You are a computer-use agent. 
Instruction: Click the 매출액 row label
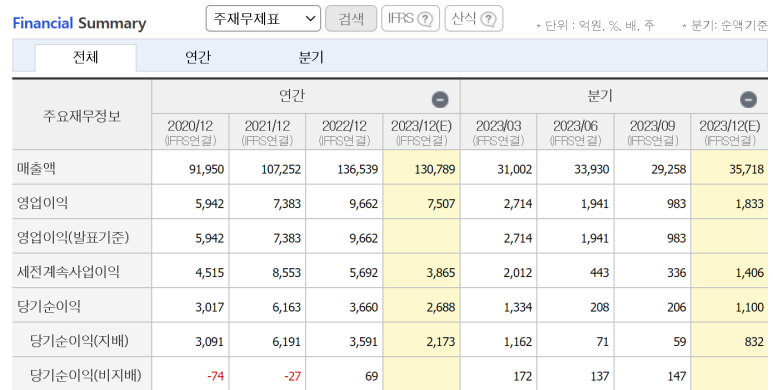pos(36,168)
